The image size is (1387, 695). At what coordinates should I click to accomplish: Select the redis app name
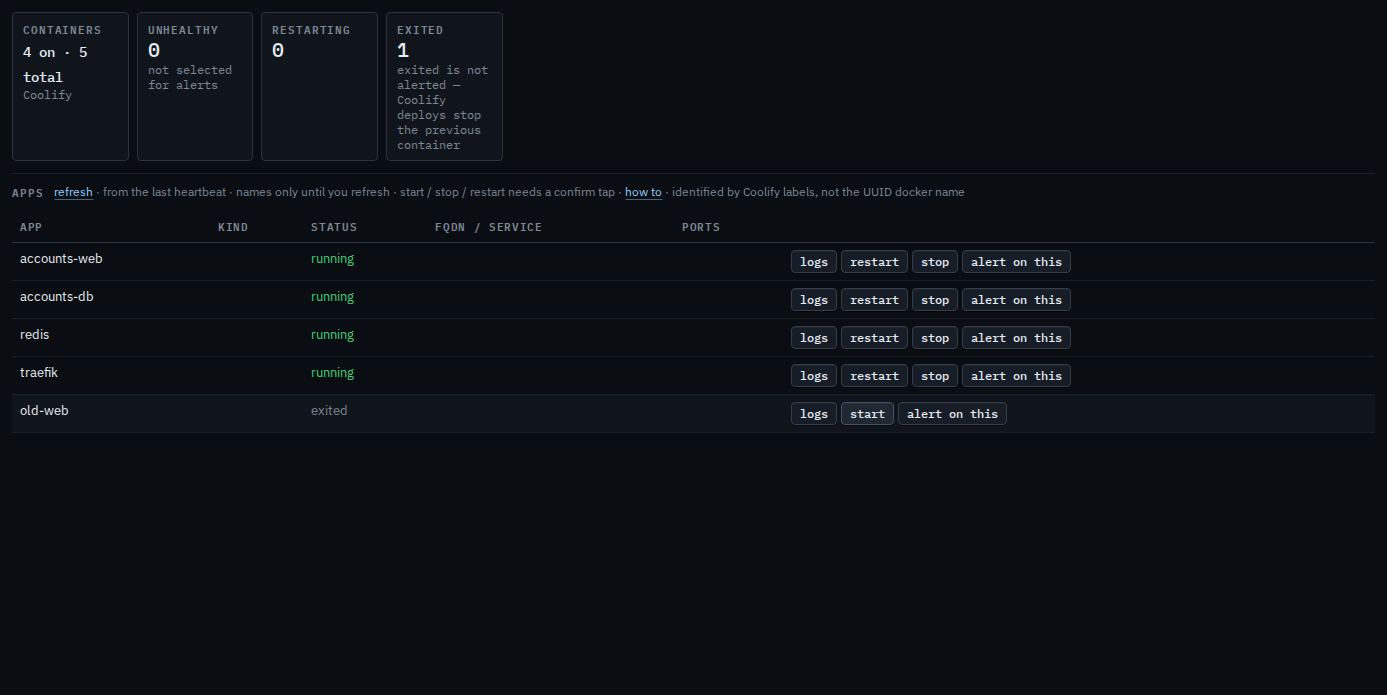pyautogui.click(x=34, y=335)
